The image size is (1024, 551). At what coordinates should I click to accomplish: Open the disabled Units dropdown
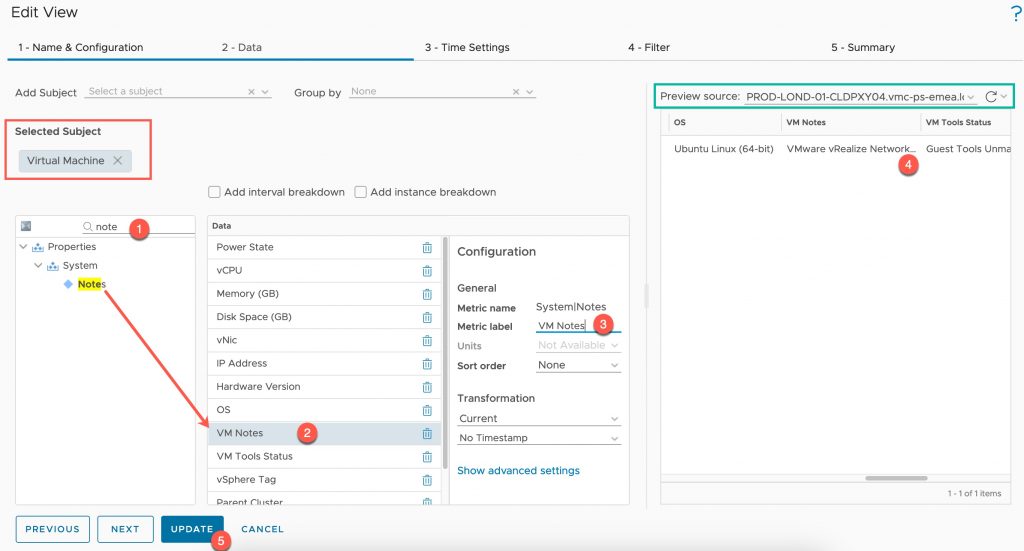coord(578,345)
